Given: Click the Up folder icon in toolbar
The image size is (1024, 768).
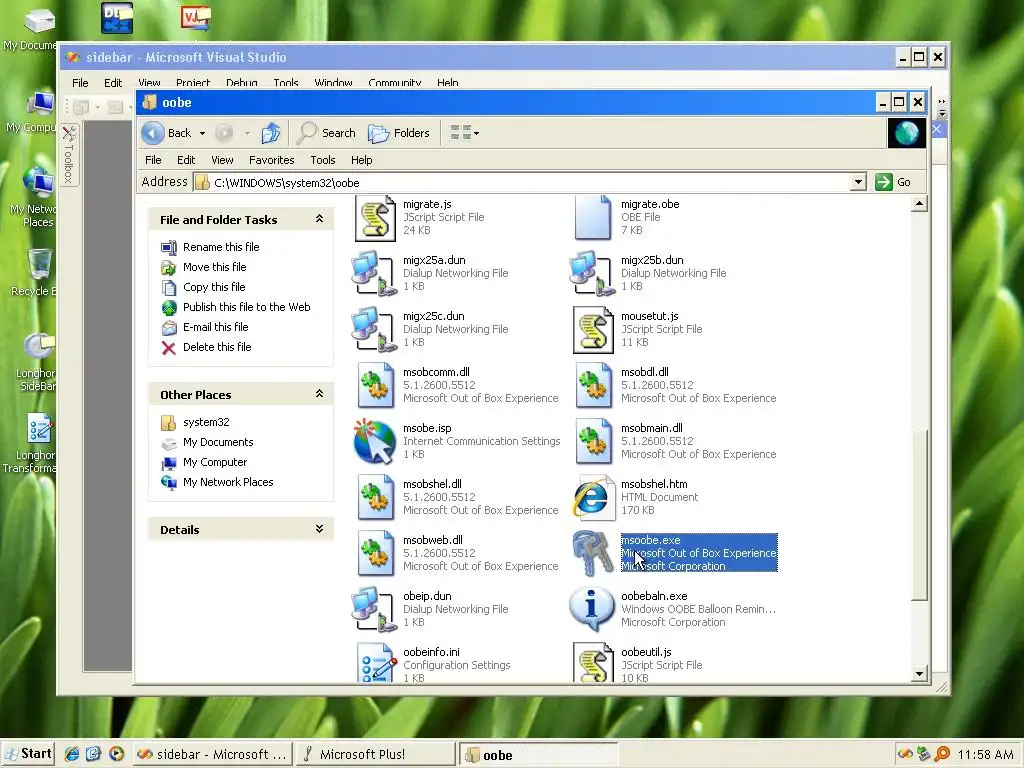Looking at the screenshot, I should click(270, 133).
